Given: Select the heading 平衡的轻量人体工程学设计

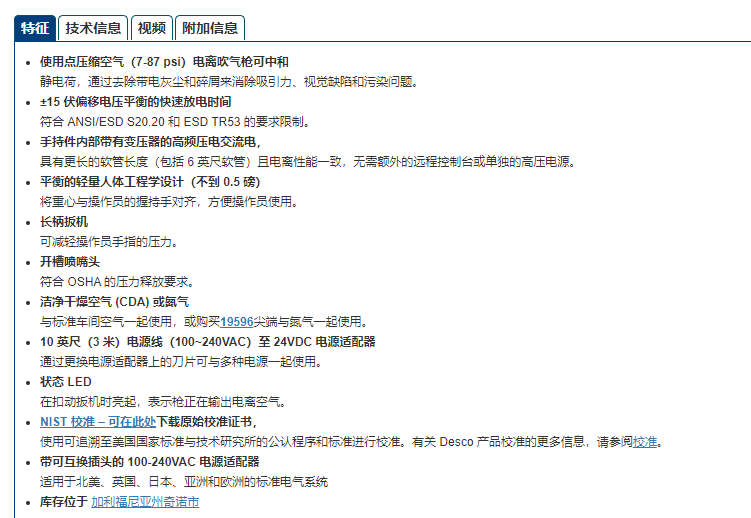Looking at the screenshot, I should click(150, 182).
